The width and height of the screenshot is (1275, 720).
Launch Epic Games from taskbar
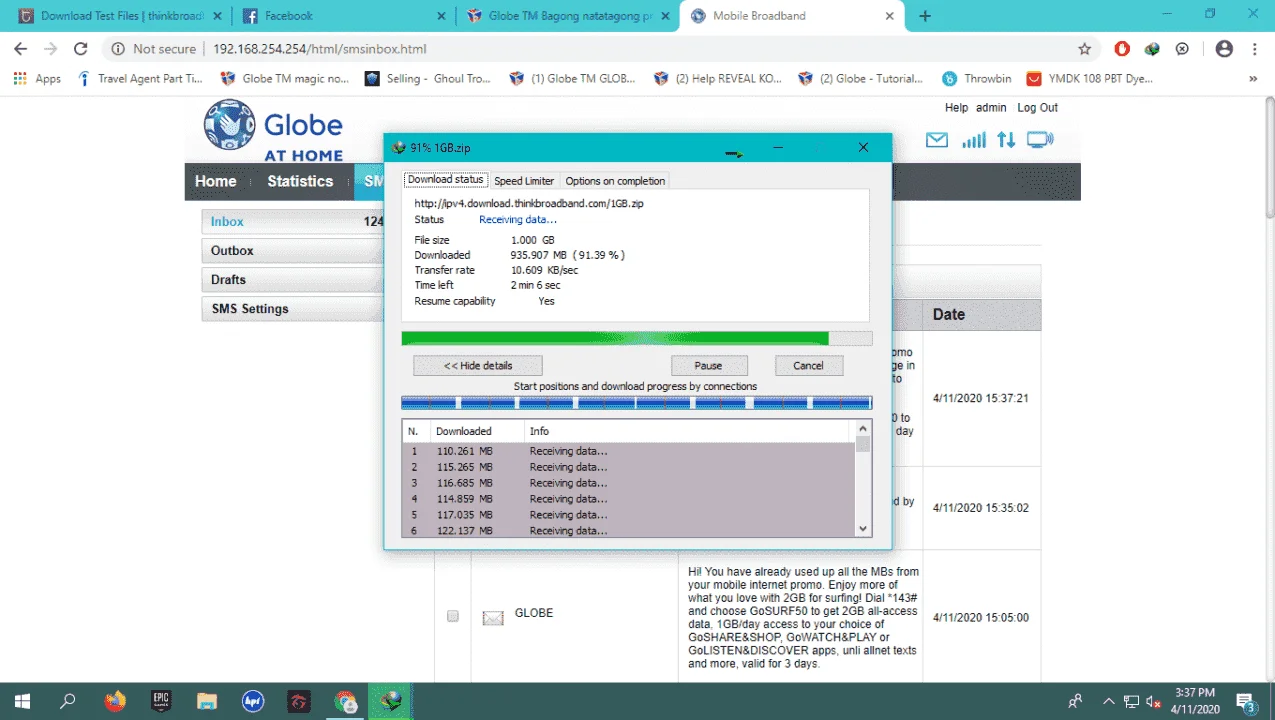click(161, 702)
